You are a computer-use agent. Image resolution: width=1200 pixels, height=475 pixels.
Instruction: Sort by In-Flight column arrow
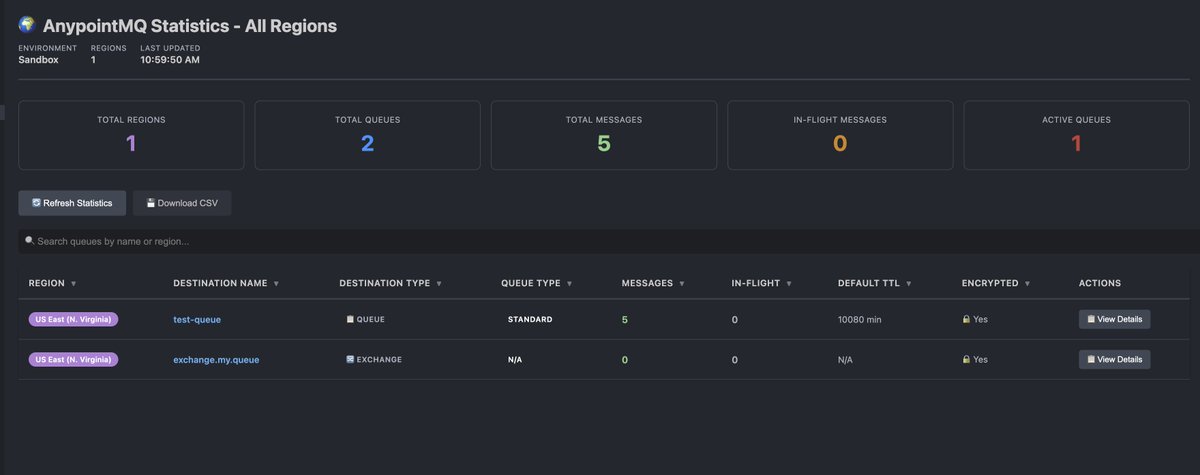788,284
